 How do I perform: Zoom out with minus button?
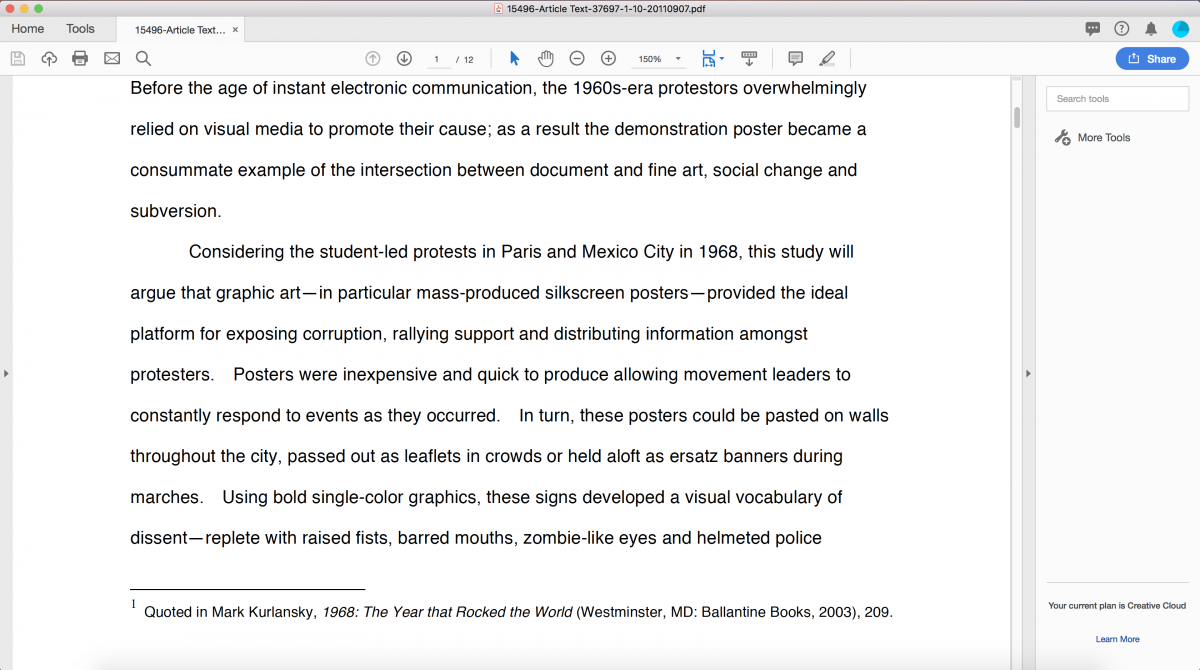tap(577, 59)
